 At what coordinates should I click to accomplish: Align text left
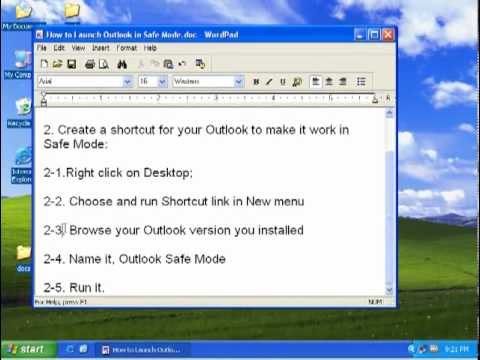pos(315,82)
